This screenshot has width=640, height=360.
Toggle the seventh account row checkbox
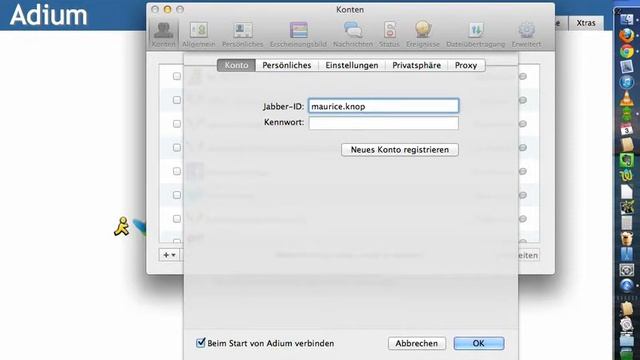click(x=177, y=219)
